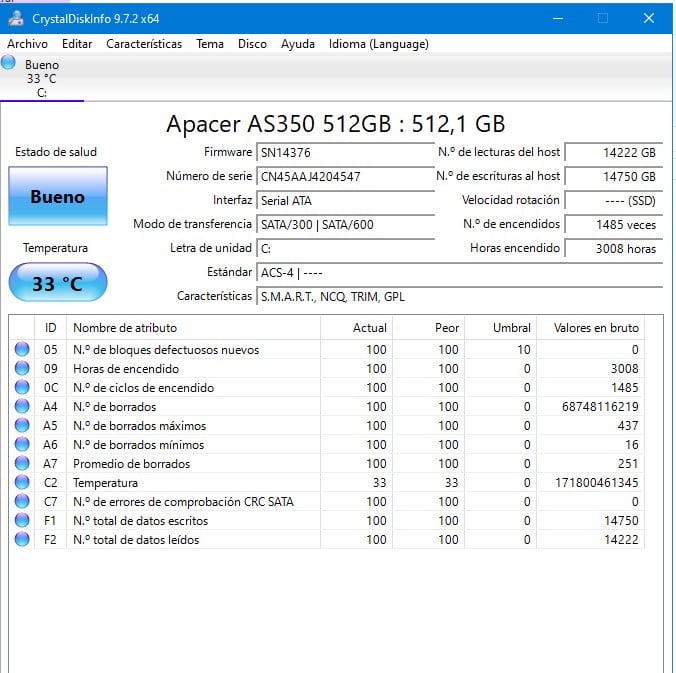The width and height of the screenshot is (676, 673).
Task: Click the Interfaz field Serial ATA
Action: tap(345, 201)
